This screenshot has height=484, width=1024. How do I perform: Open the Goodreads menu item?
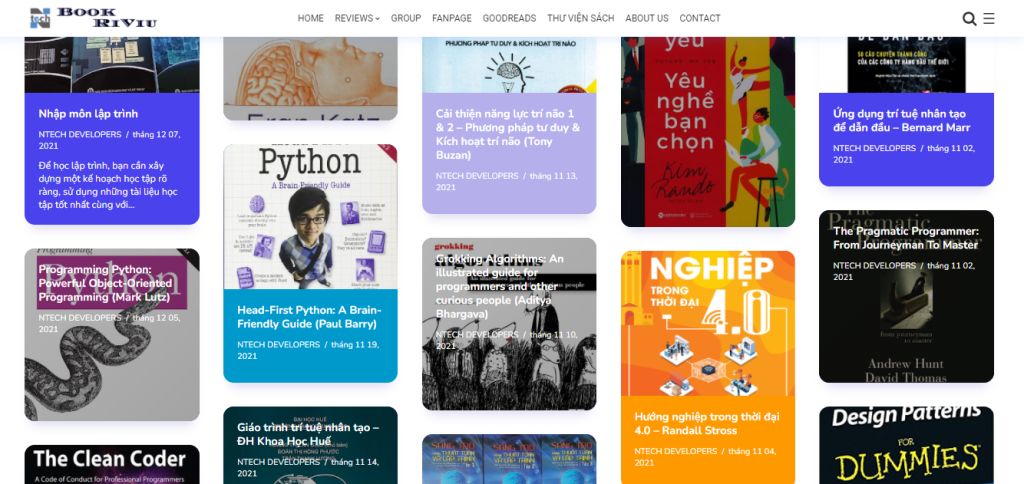pos(509,18)
